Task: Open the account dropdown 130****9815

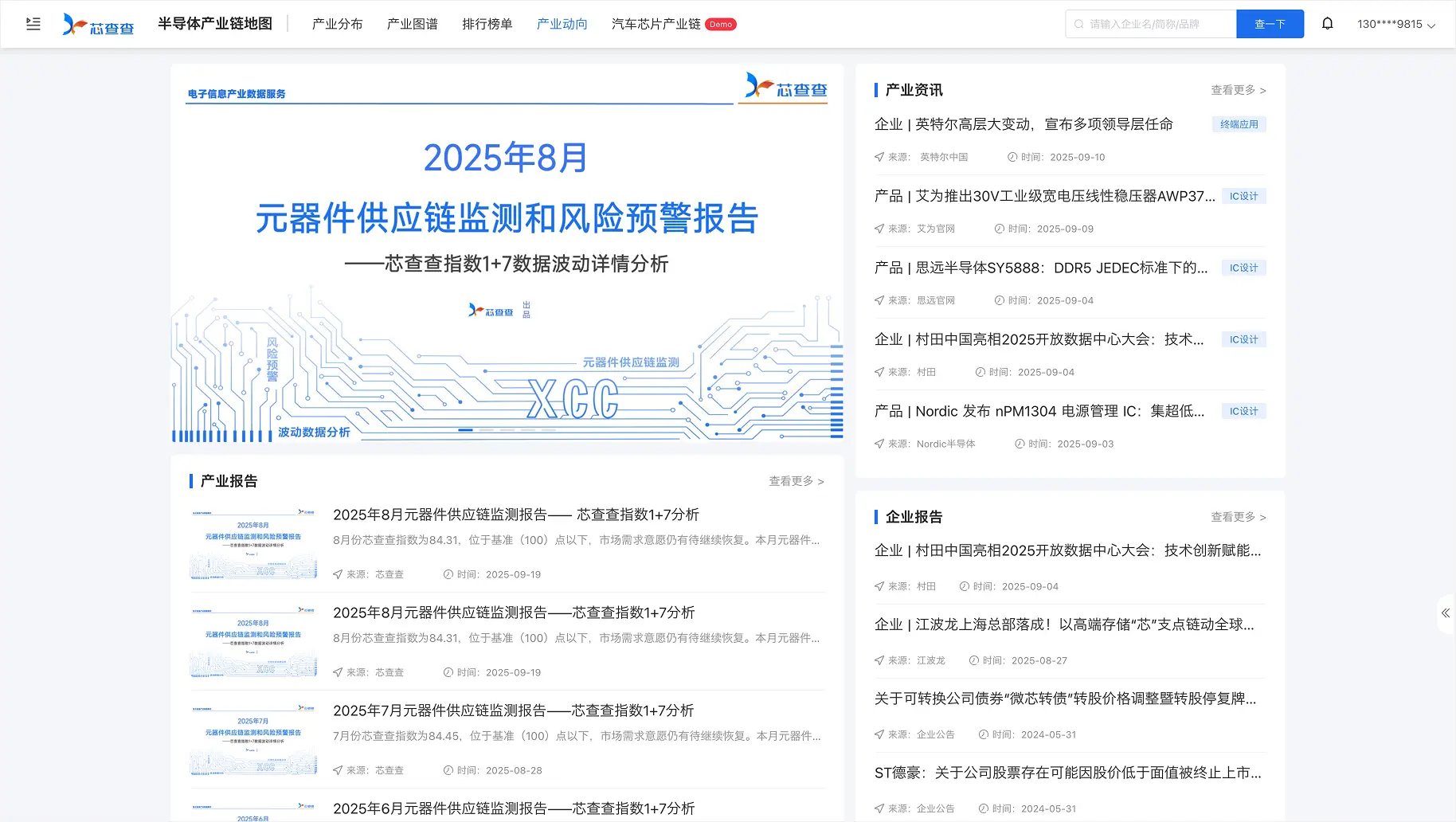Action: point(1395,24)
